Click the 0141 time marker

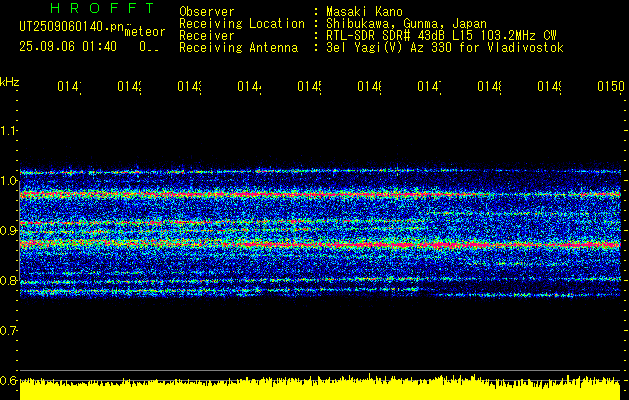click(69, 86)
